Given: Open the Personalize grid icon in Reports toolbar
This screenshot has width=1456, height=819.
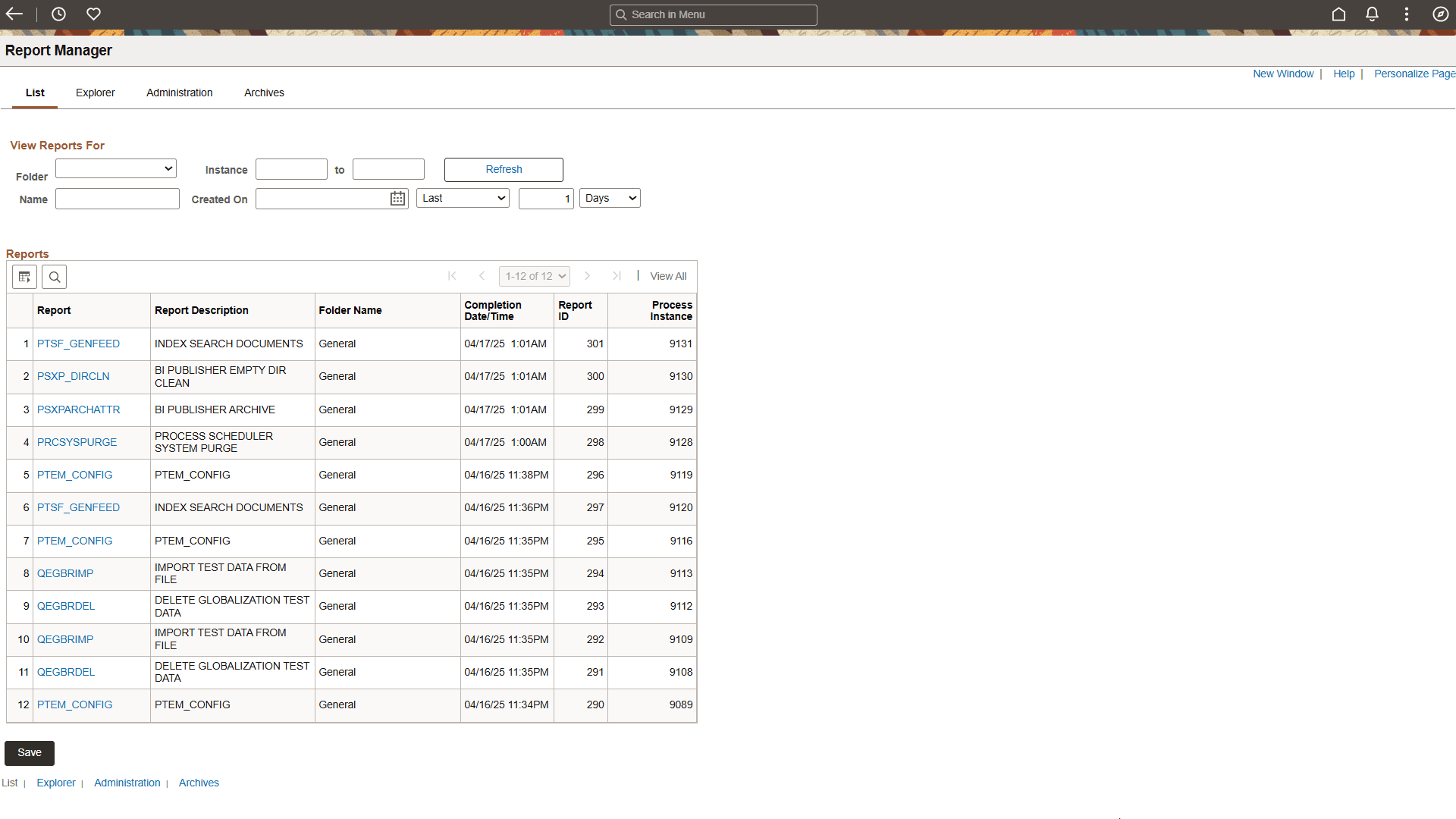Looking at the screenshot, I should coord(24,276).
